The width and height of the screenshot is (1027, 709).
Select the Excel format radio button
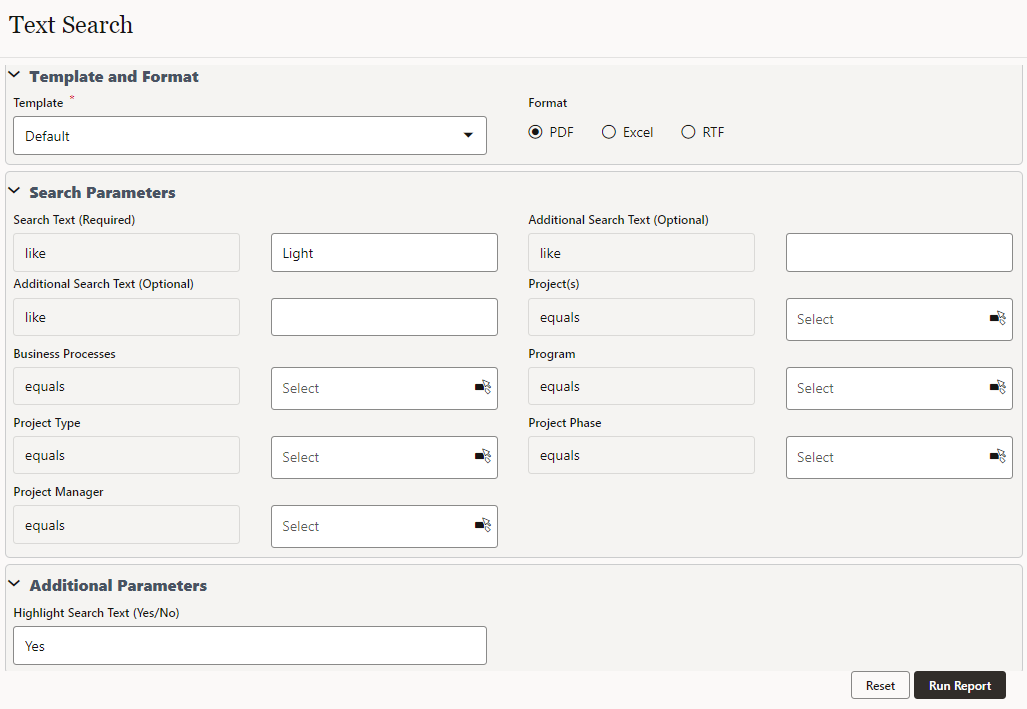coord(608,131)
